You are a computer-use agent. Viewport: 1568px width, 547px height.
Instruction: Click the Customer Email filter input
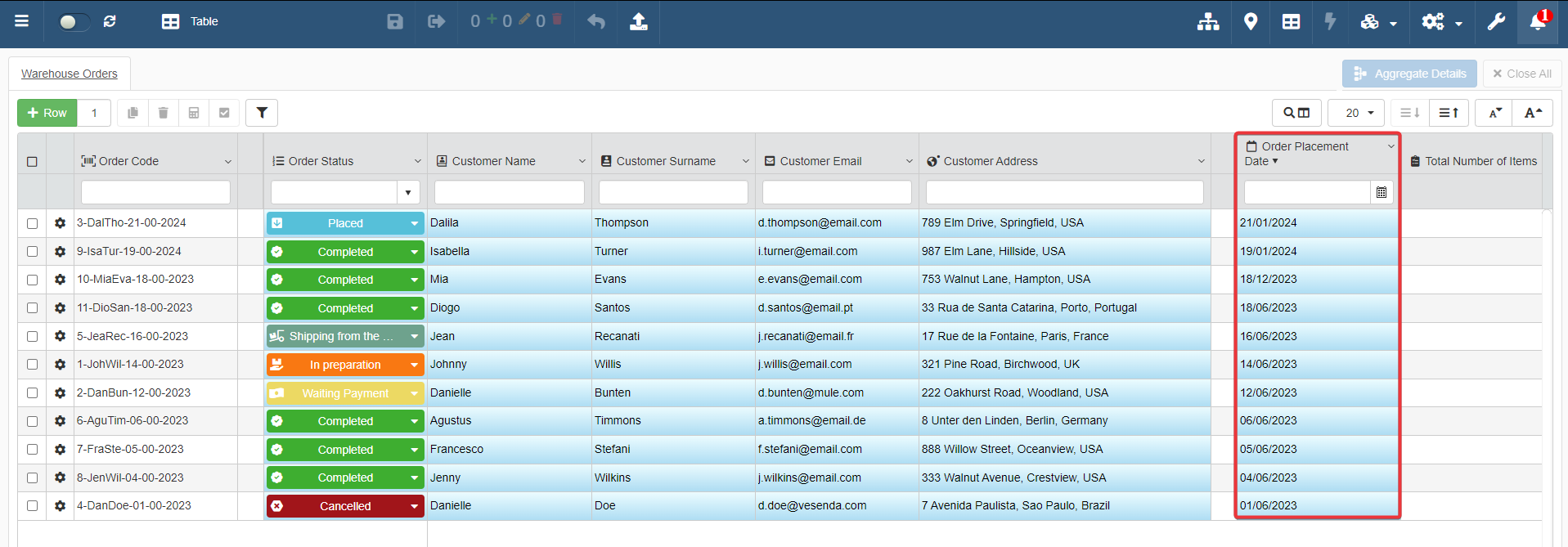click(x=836, y=193)
